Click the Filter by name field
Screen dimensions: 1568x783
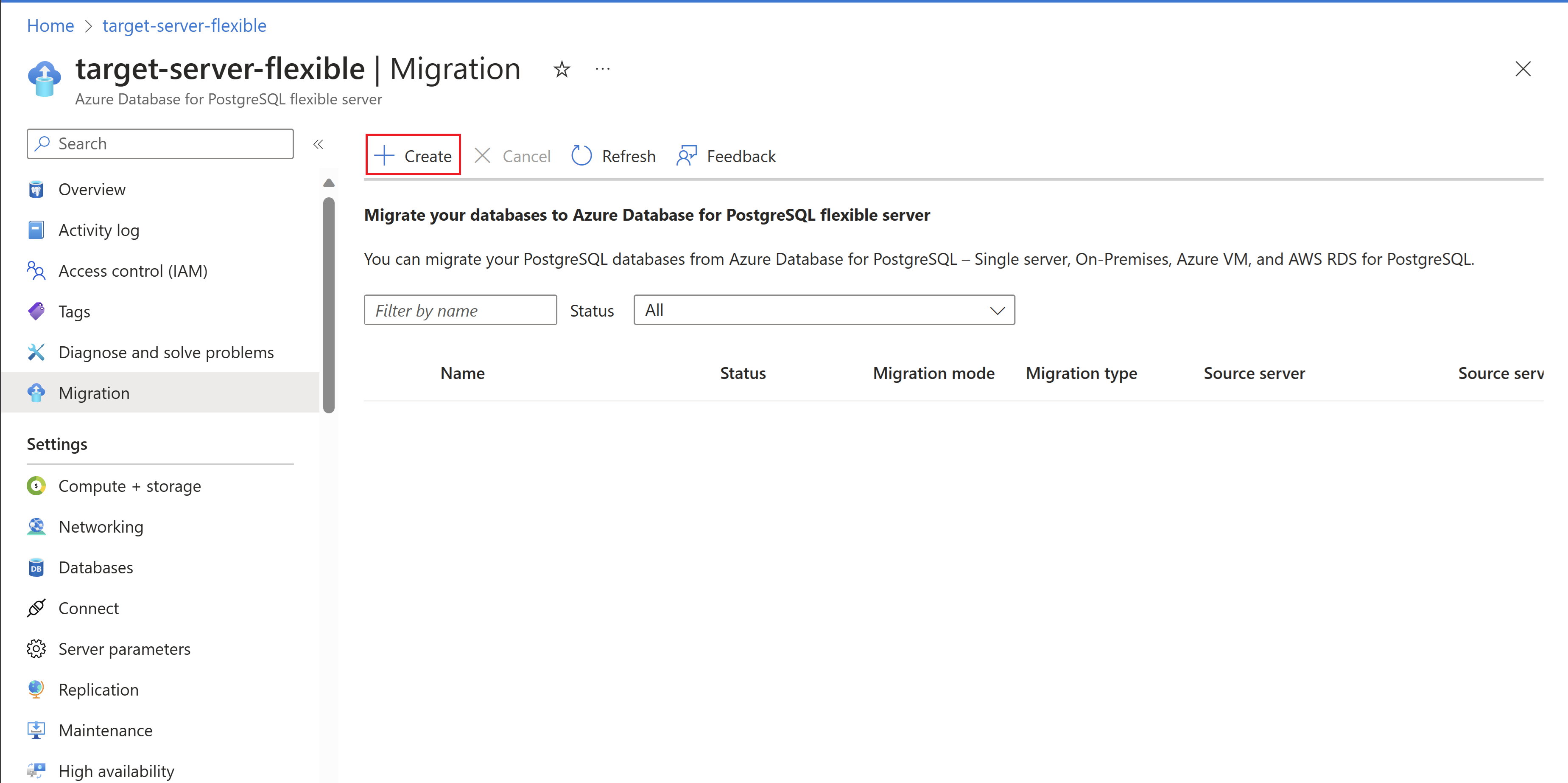coord(460,310)
